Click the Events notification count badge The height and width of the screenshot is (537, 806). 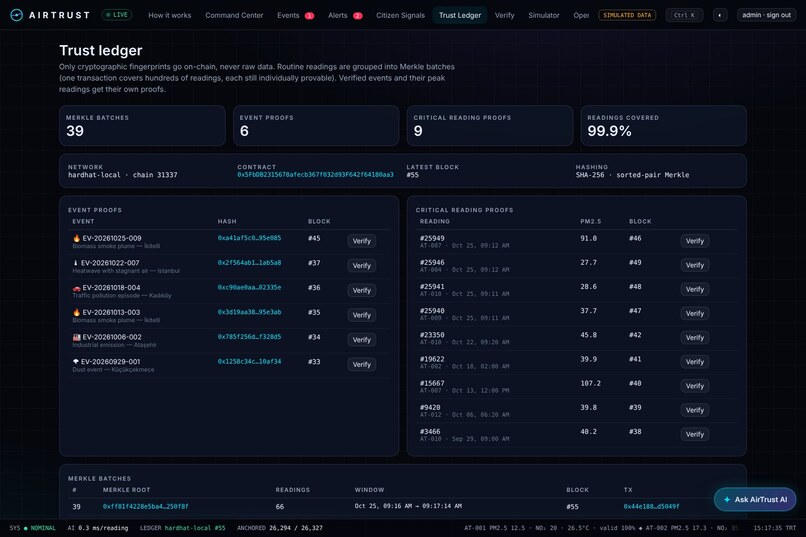point(309,16)
